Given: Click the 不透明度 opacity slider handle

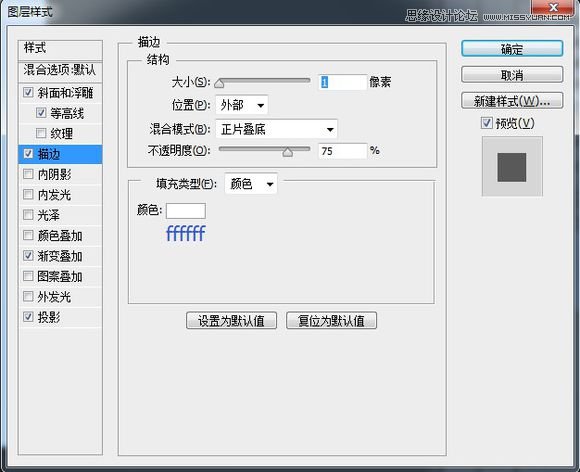Looking at the screenshot, I should click(x=288, y=152).
